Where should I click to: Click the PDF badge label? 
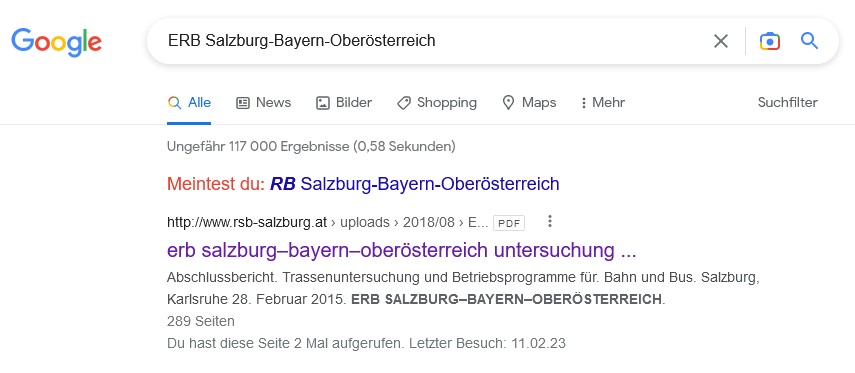point(509,223)
